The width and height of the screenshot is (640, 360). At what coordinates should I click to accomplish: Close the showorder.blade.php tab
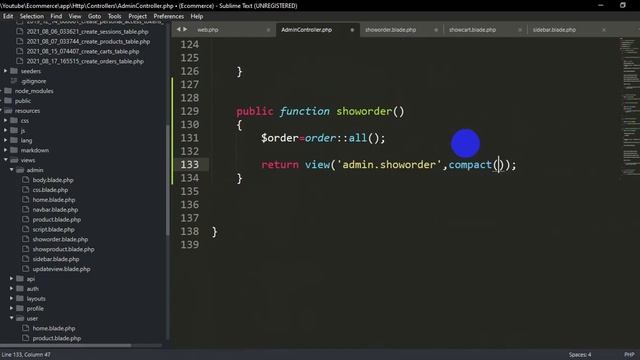[436, 30]
